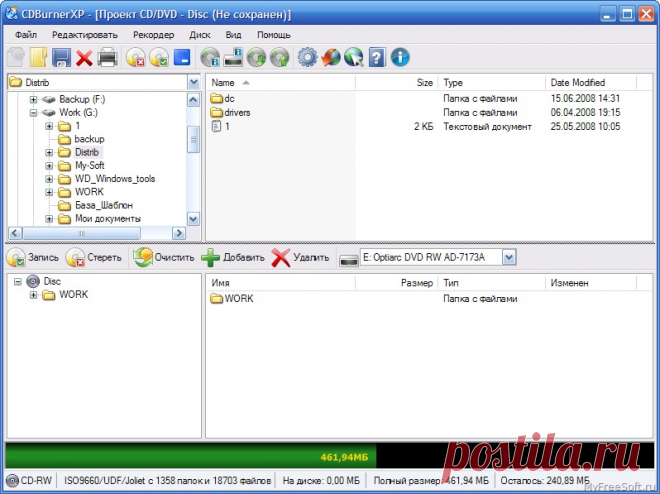
Task: Click the Open project folder icon
Action: click(38, 57)
